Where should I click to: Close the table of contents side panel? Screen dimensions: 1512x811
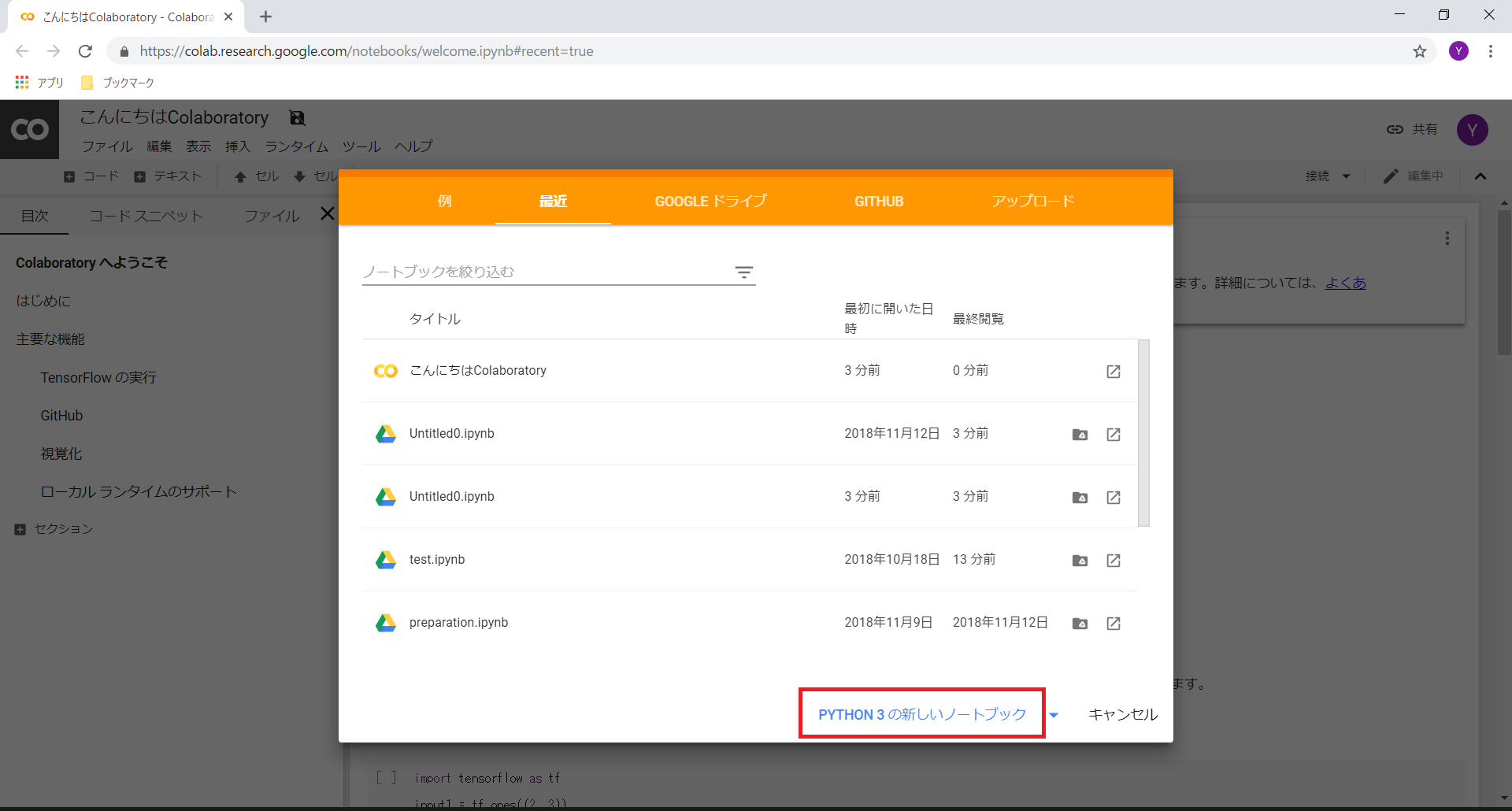(x=328, y=213)
